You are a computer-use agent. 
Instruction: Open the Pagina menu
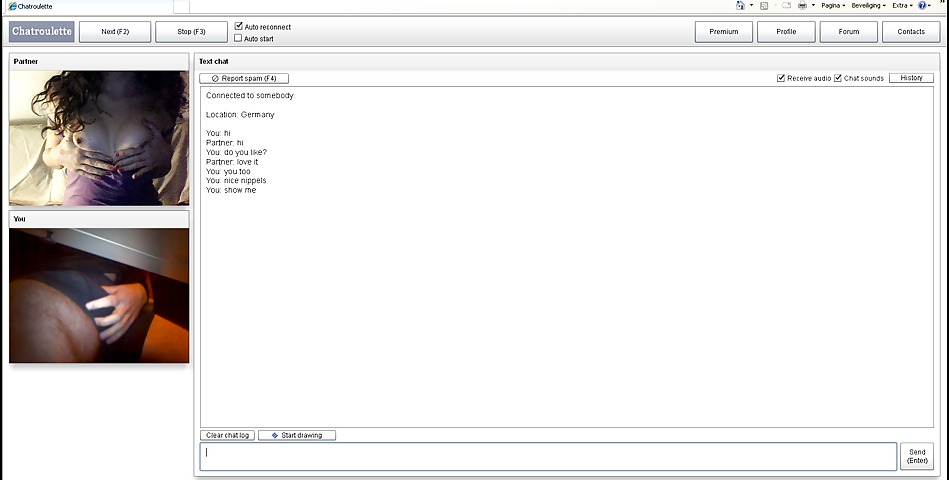pyautogui.click(x=833, y=5)
